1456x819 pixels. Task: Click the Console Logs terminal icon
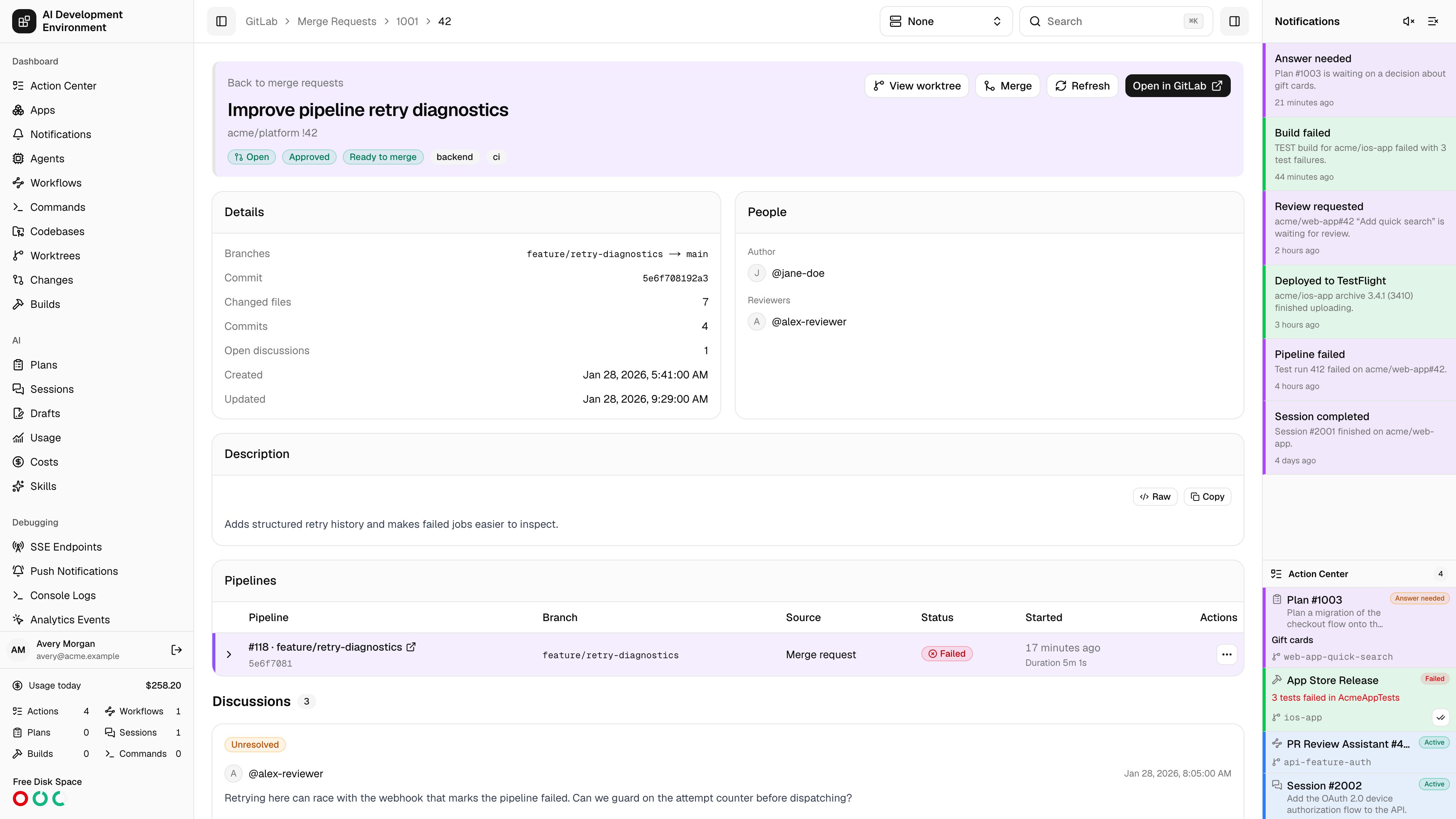[18, 595]
